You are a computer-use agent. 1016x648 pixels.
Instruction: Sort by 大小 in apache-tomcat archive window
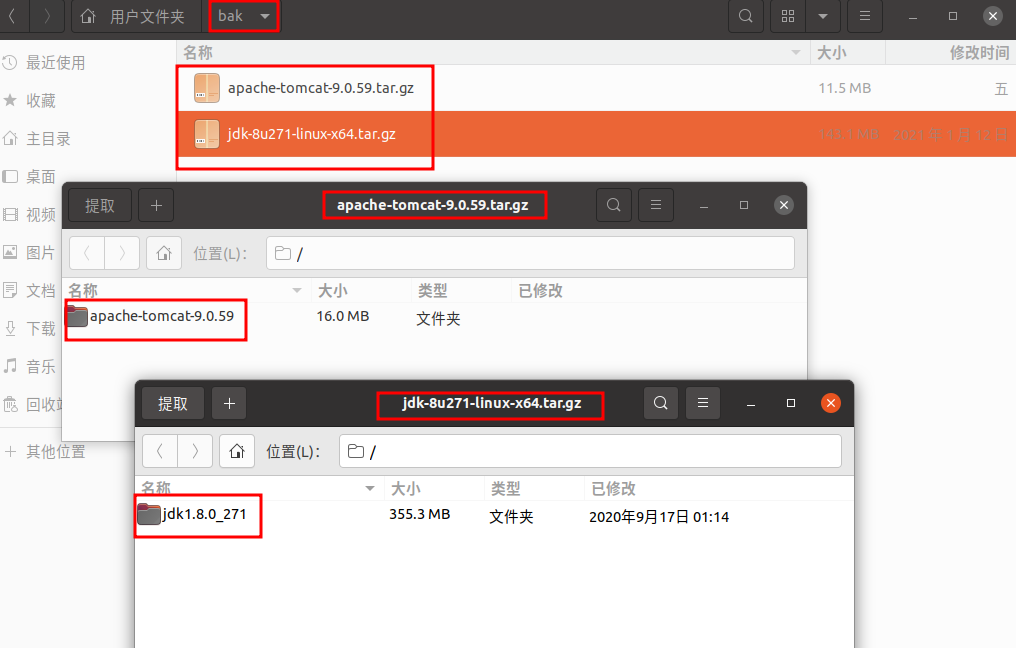(361, 290)
